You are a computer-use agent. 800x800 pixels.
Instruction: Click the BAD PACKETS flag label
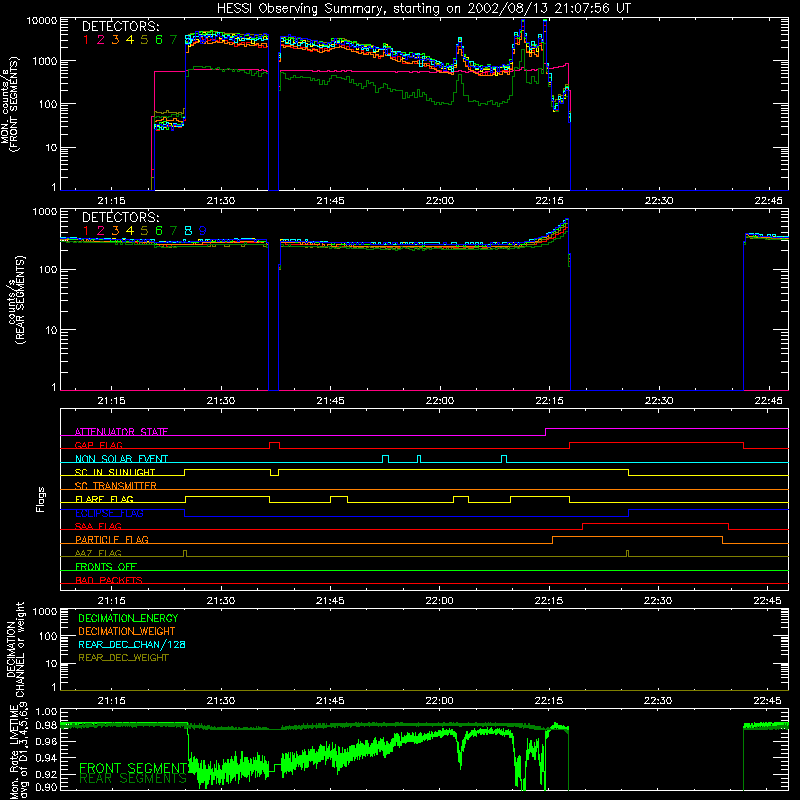[x=109, y=580]
